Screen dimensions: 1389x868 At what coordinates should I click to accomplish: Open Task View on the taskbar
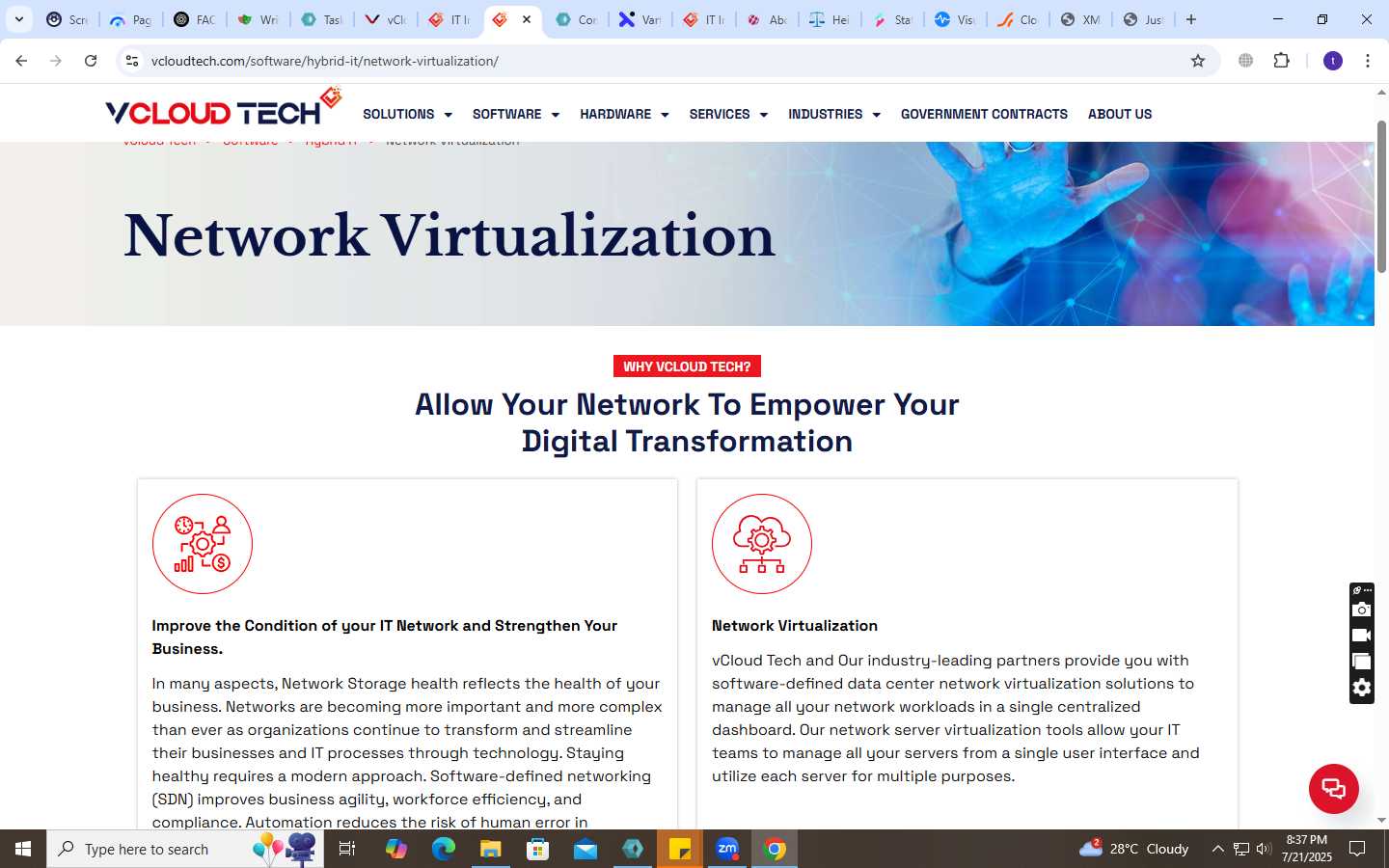tap(347, 849)
